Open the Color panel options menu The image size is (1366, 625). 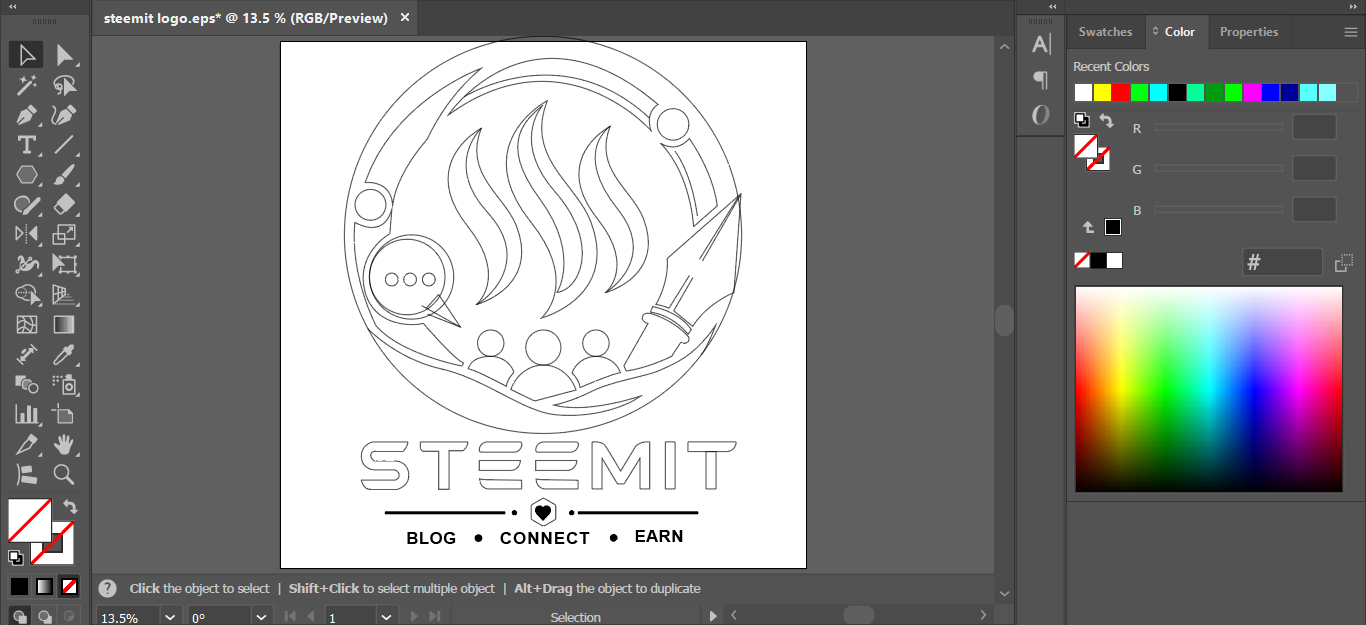1350,32
